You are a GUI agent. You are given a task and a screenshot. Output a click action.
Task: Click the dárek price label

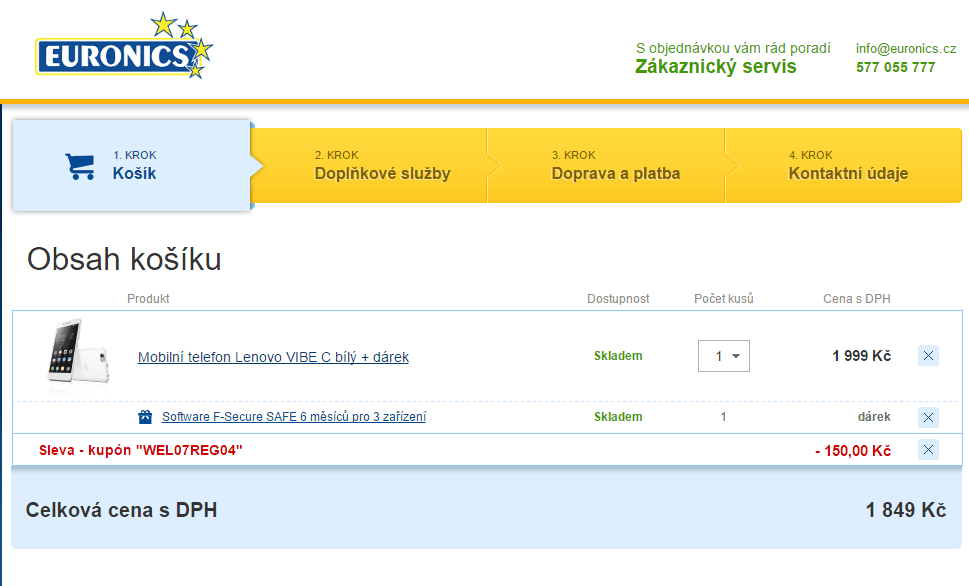coord(874,417)
